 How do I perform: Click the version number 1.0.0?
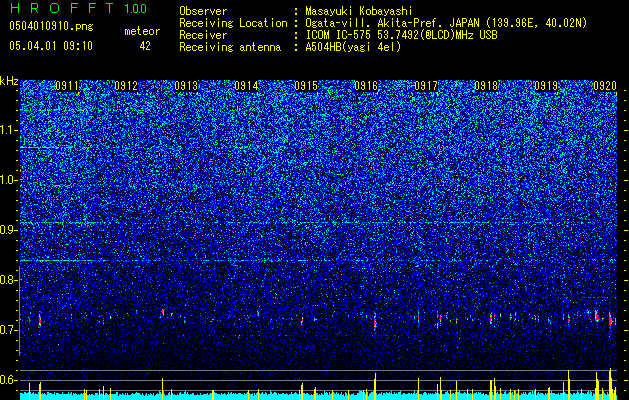pyautogui.click(x=136, y=8)
